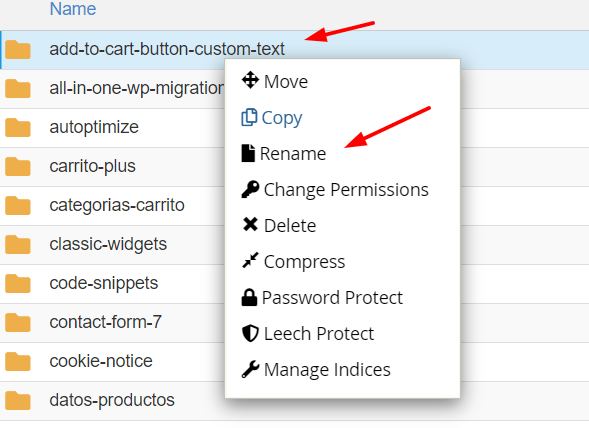
Task: Click the wrench icon for Manage Indices
Action: pos(250,369)
